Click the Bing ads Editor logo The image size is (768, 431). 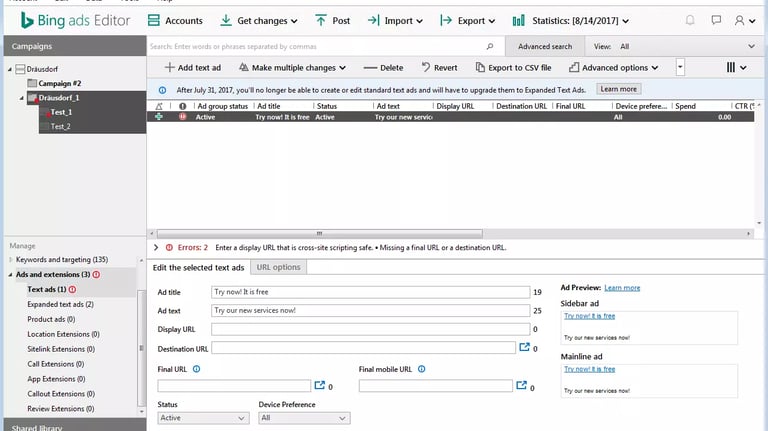point(75,21)
